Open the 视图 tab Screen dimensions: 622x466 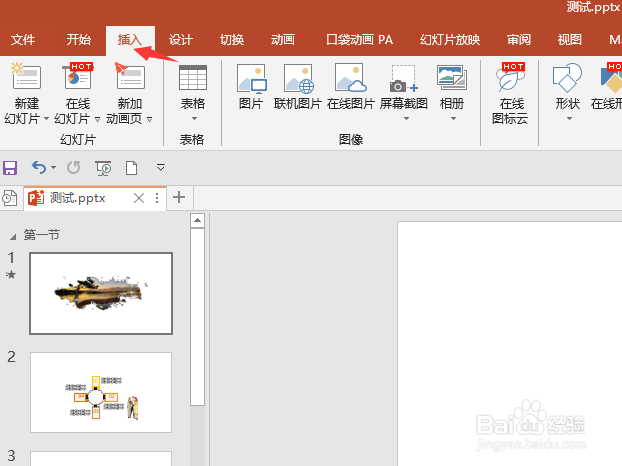pos(570,40)
